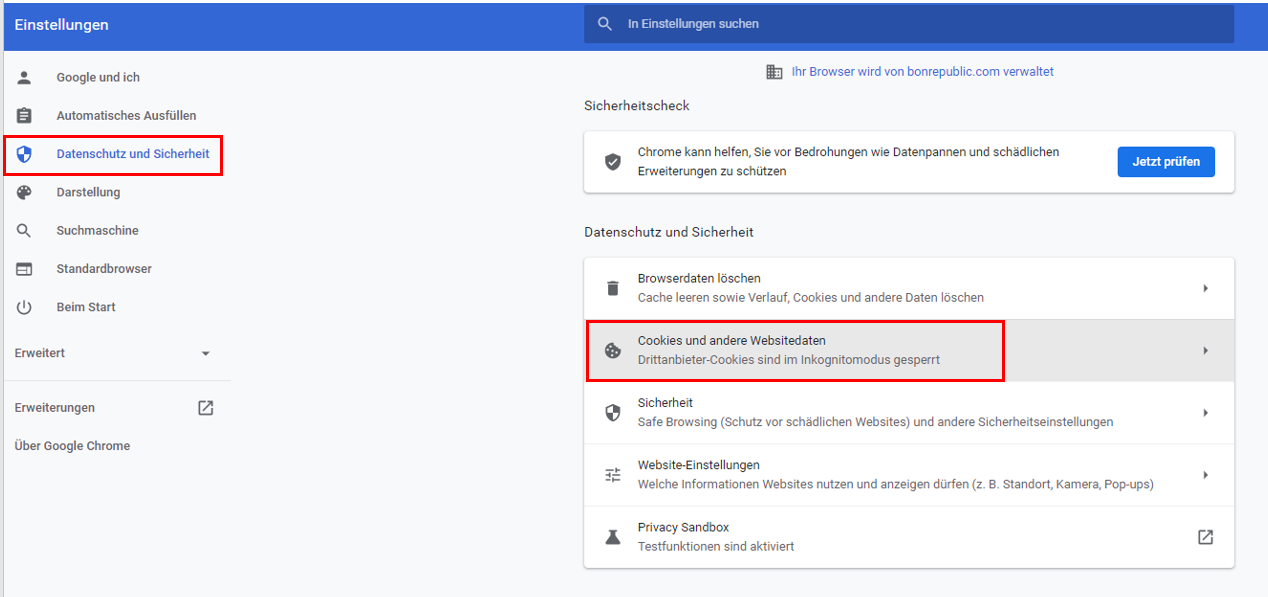Click the clipboard icon for Automatisches Ausfüllen
Viewport: 1268px width, 597px height.
pyautogui.click(x=24, y=116)
